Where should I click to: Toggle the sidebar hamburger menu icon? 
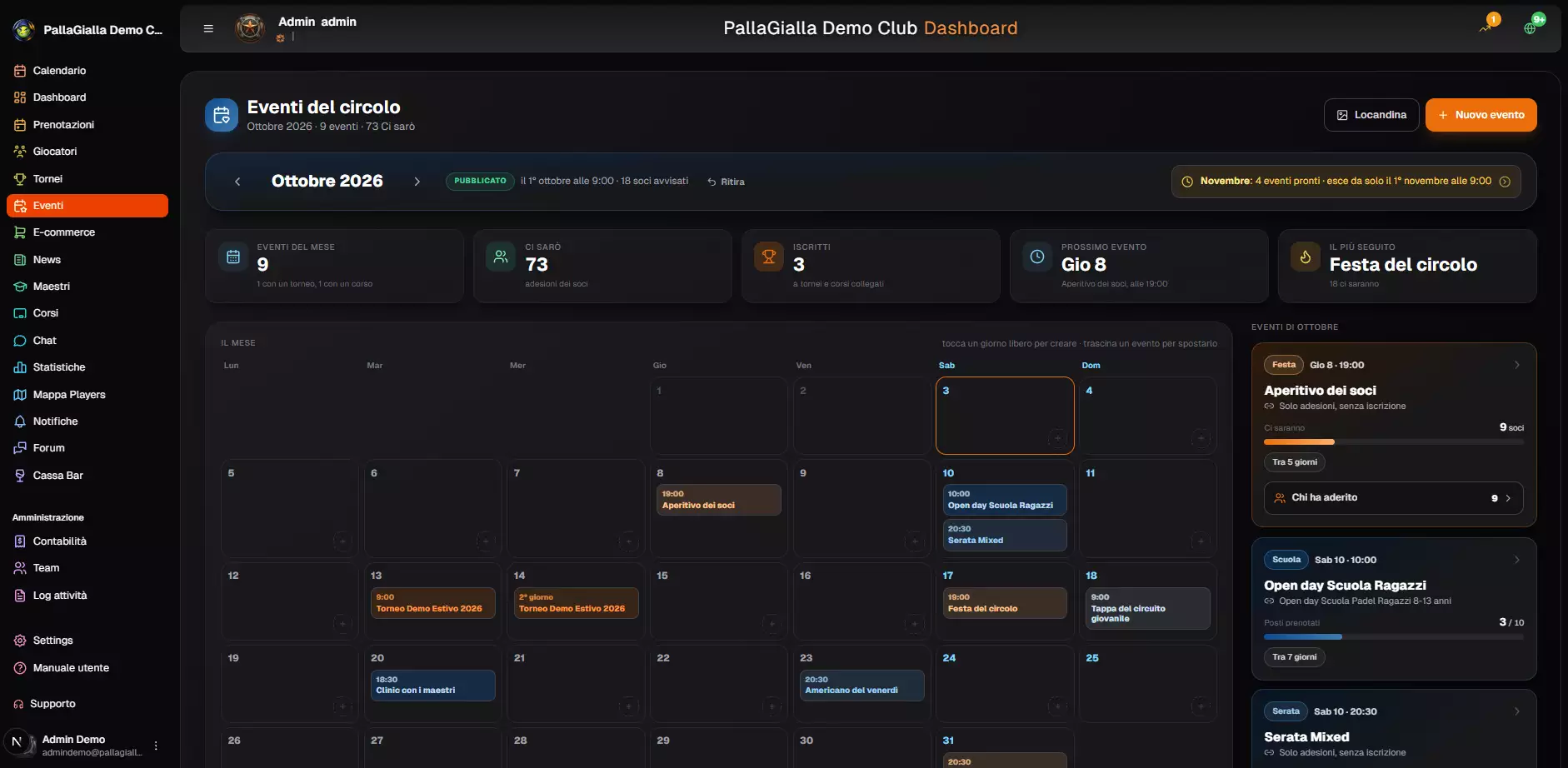click(208, 28)
